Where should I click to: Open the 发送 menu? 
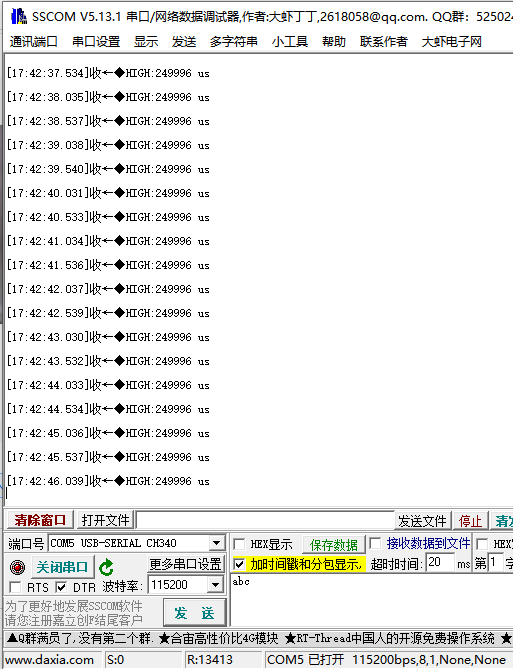point(184,41)
